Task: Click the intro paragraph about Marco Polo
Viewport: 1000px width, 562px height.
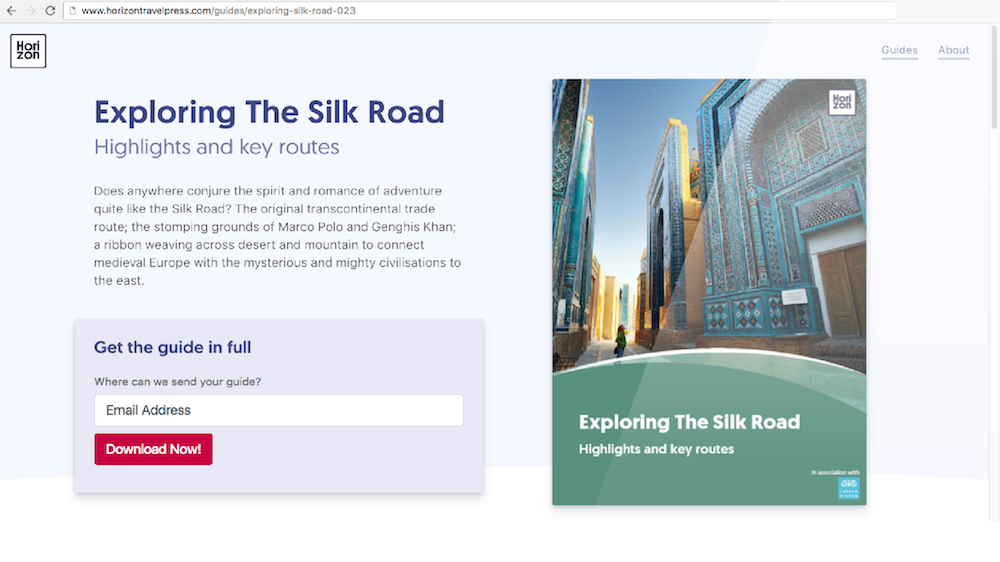Action: tap(277, 235)
